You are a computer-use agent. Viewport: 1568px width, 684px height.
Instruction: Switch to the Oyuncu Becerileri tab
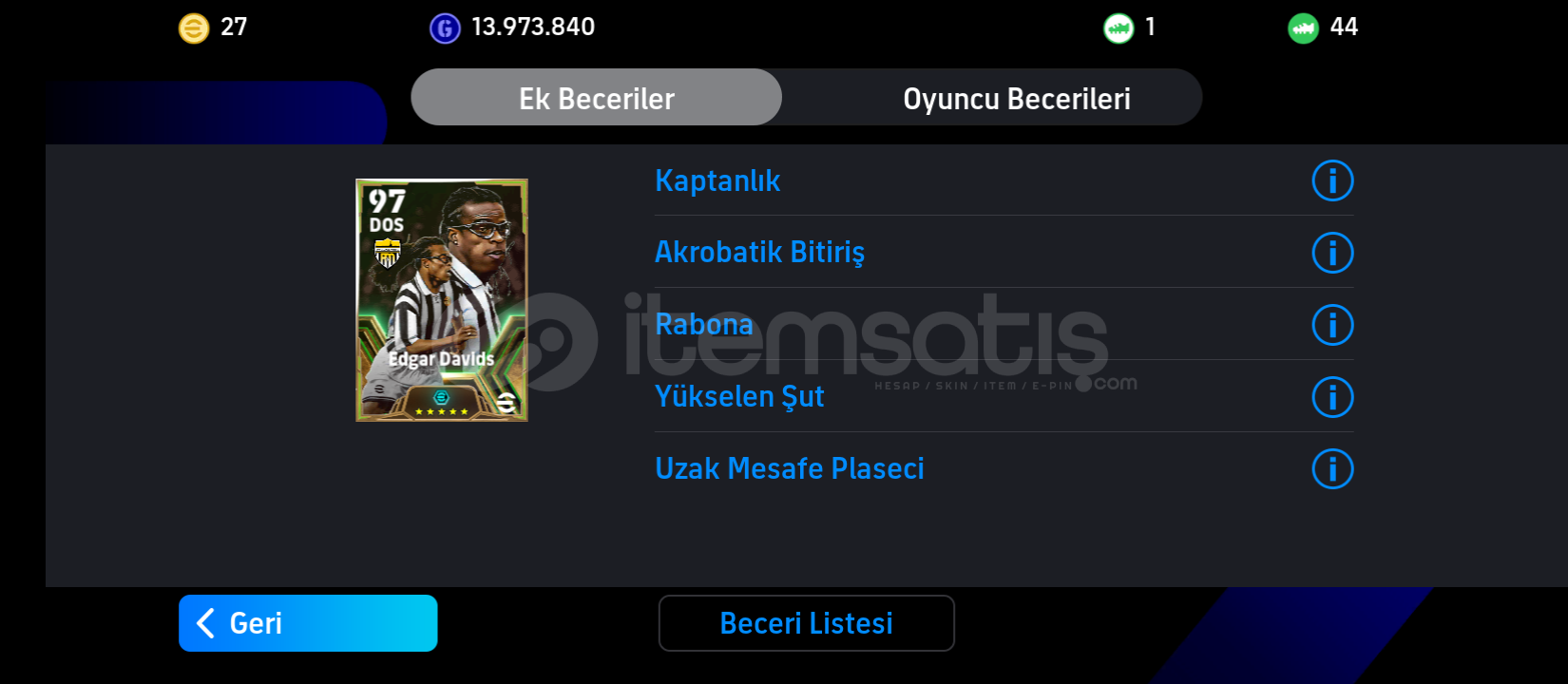click(x=1017, y=98)
